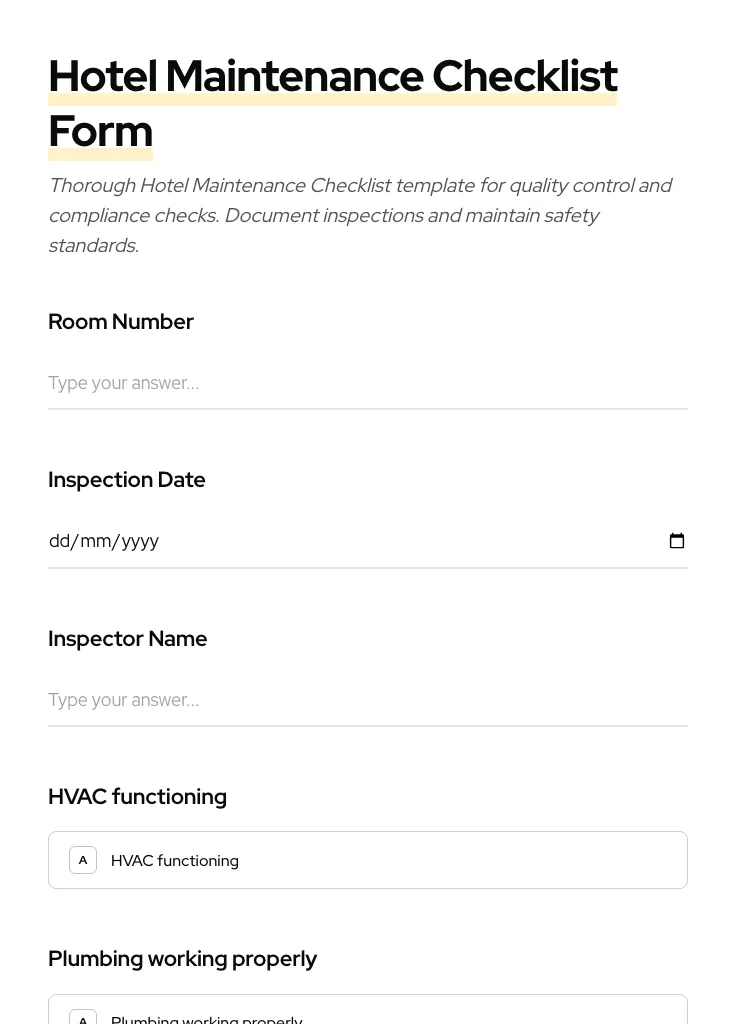
Task: Click the italic form description paragraph
Action: [x=360, y=214]
